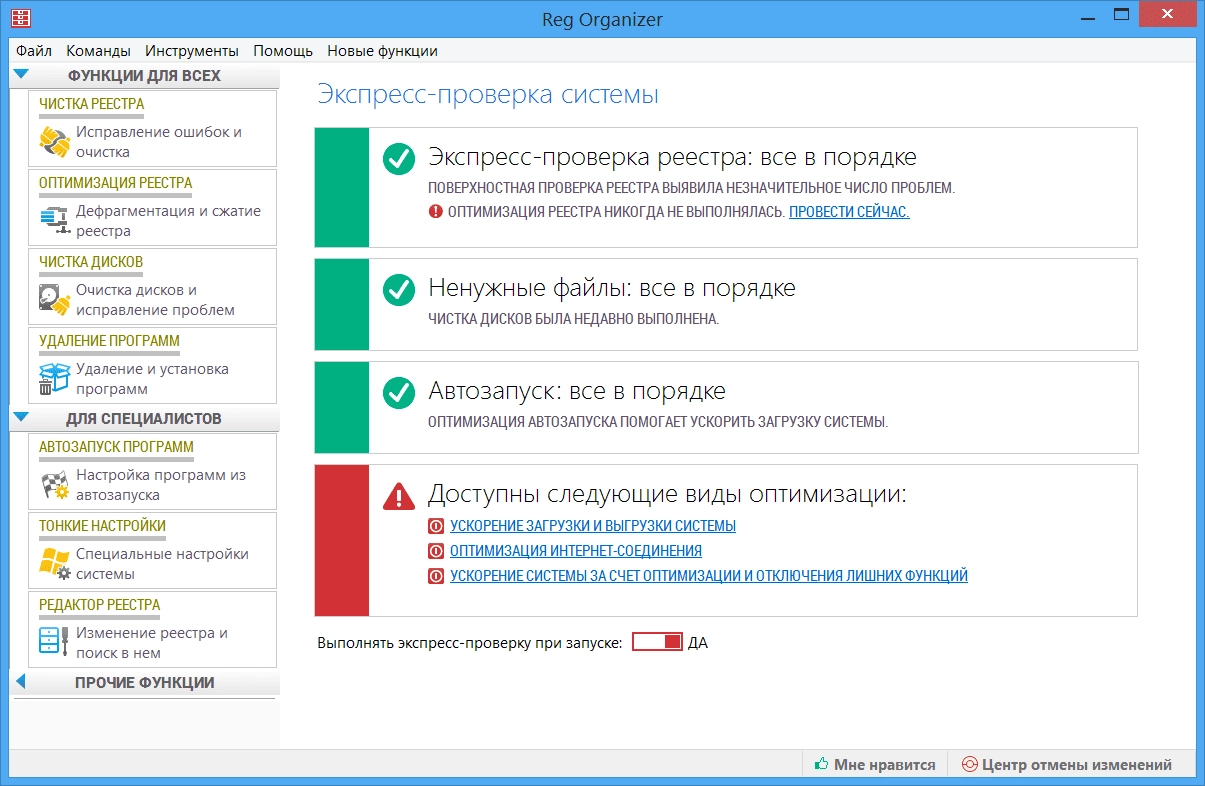Click the Ненужные файлы: все в порядке title
Screen dimensions: 1205x786
tap(612, 289)
